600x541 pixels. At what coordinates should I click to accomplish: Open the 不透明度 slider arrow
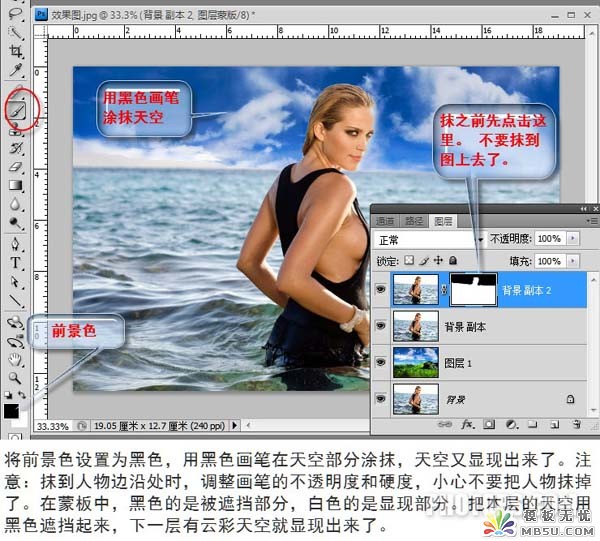[x=573, y=238]
